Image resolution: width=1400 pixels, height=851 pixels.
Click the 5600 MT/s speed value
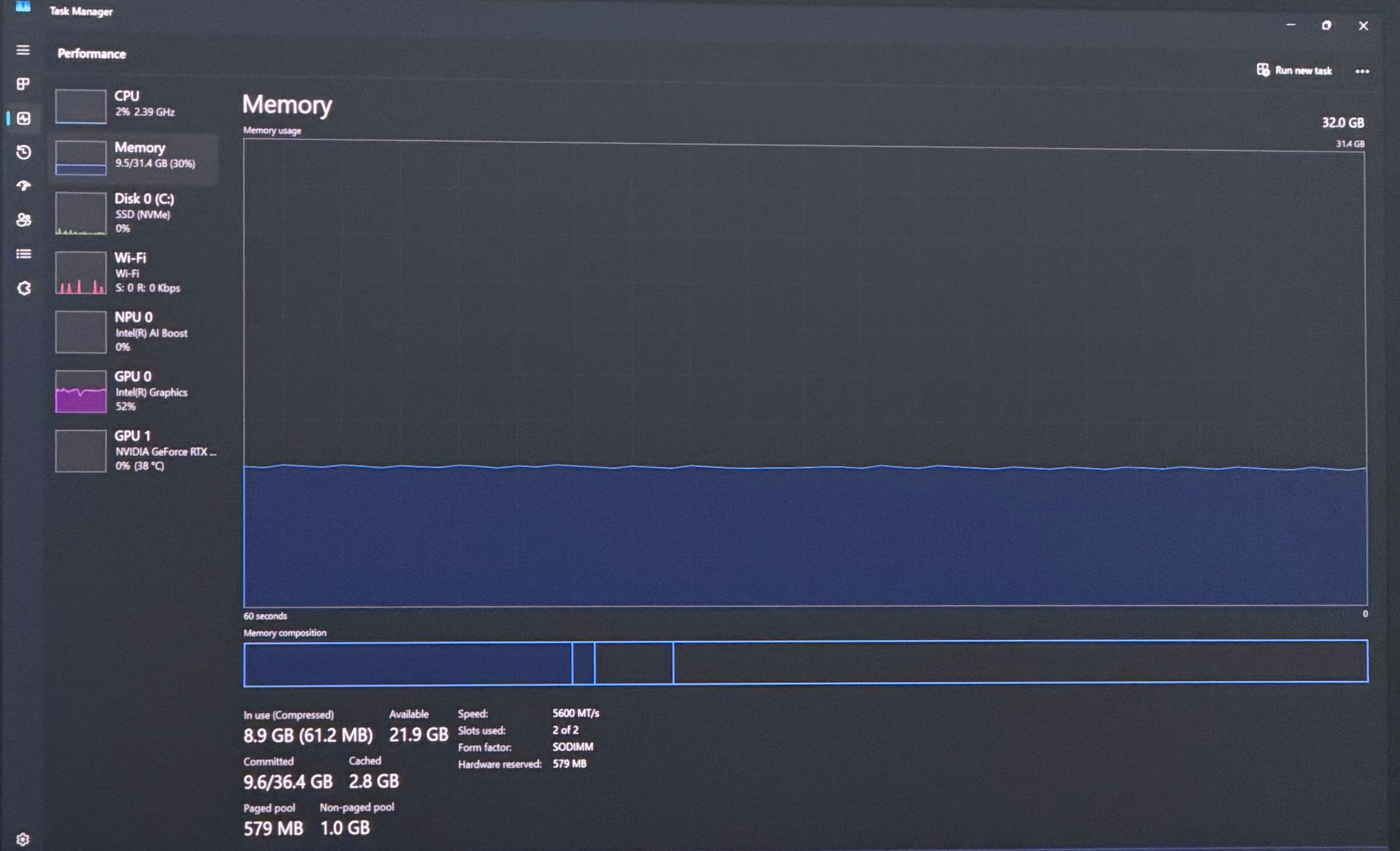click(576, 713)
